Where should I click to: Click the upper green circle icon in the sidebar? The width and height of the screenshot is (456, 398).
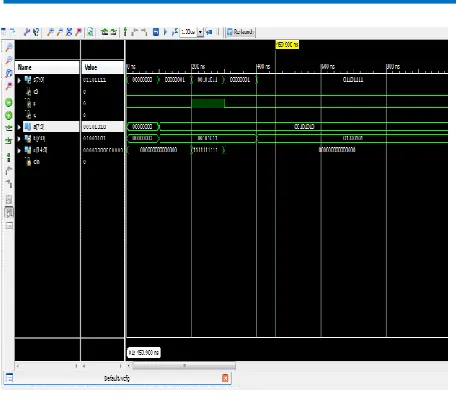(x=9, y=103)
